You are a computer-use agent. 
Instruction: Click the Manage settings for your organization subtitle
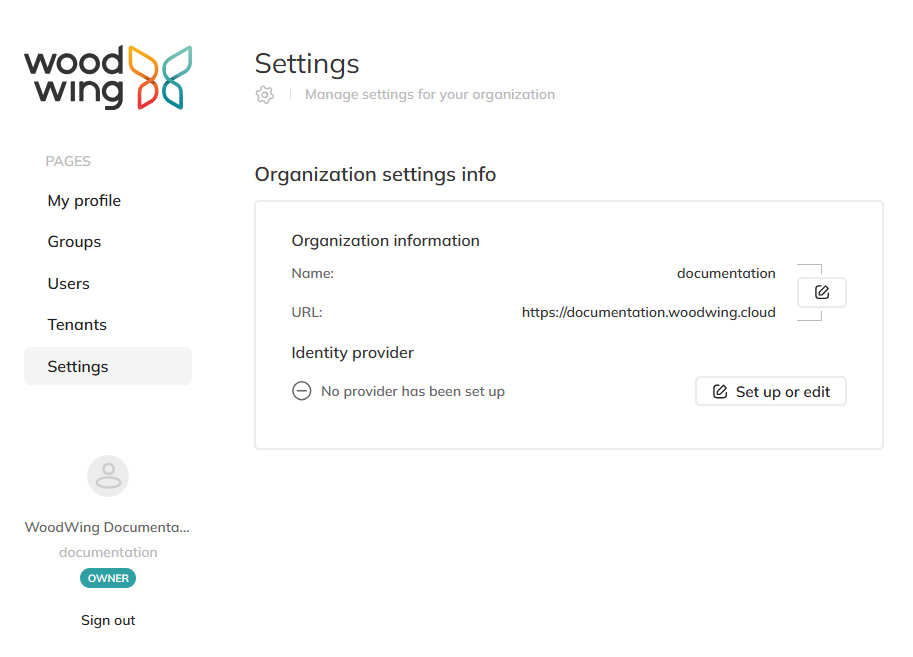pos(429,94)
